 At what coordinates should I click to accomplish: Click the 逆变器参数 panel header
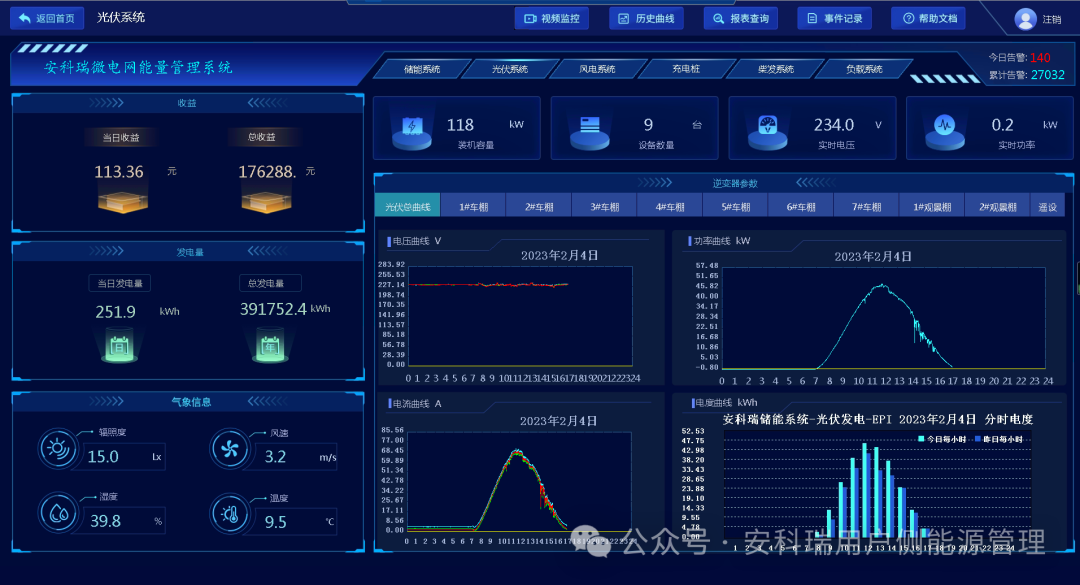(735, 183)
